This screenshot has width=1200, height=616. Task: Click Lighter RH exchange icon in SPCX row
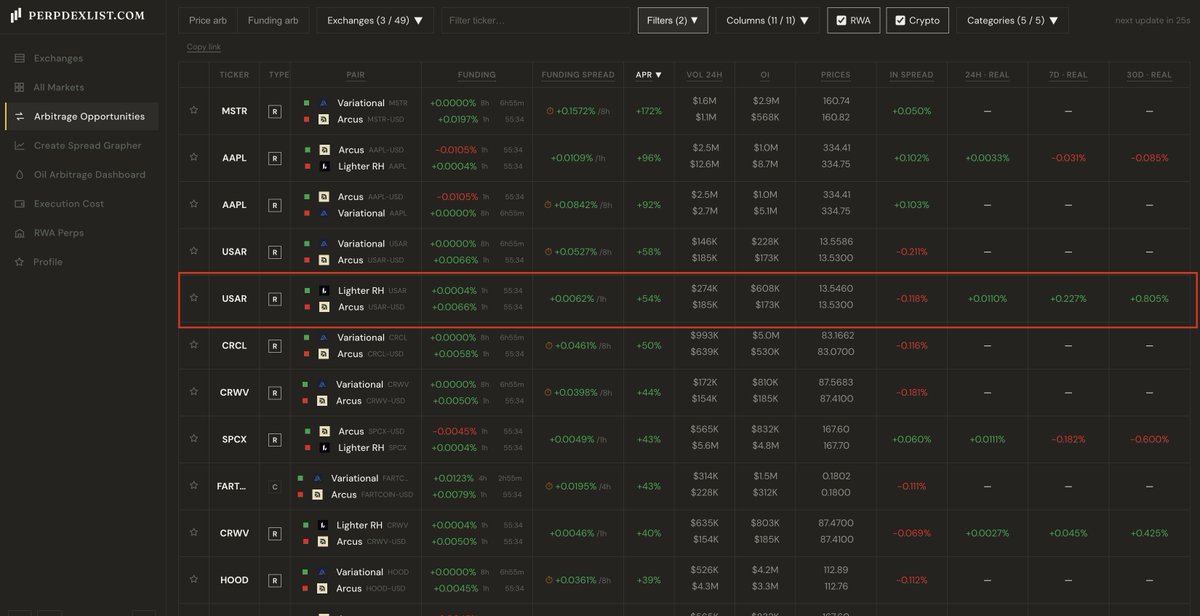[x=323, y=448]
